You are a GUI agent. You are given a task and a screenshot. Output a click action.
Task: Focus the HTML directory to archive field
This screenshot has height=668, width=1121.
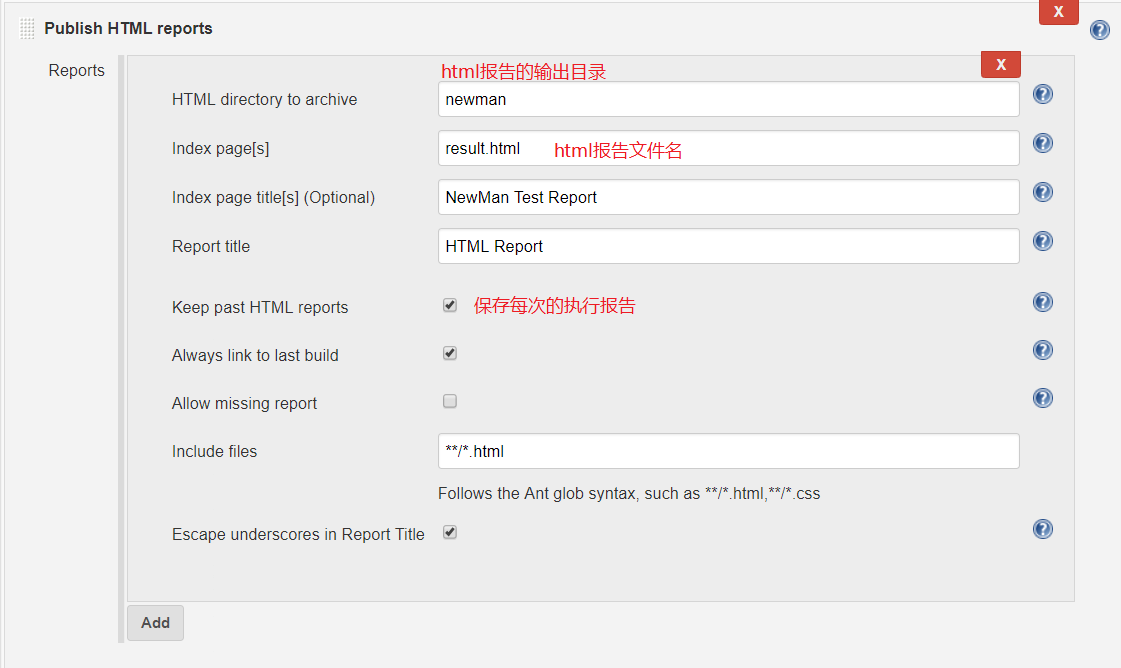tap(729, 99)
